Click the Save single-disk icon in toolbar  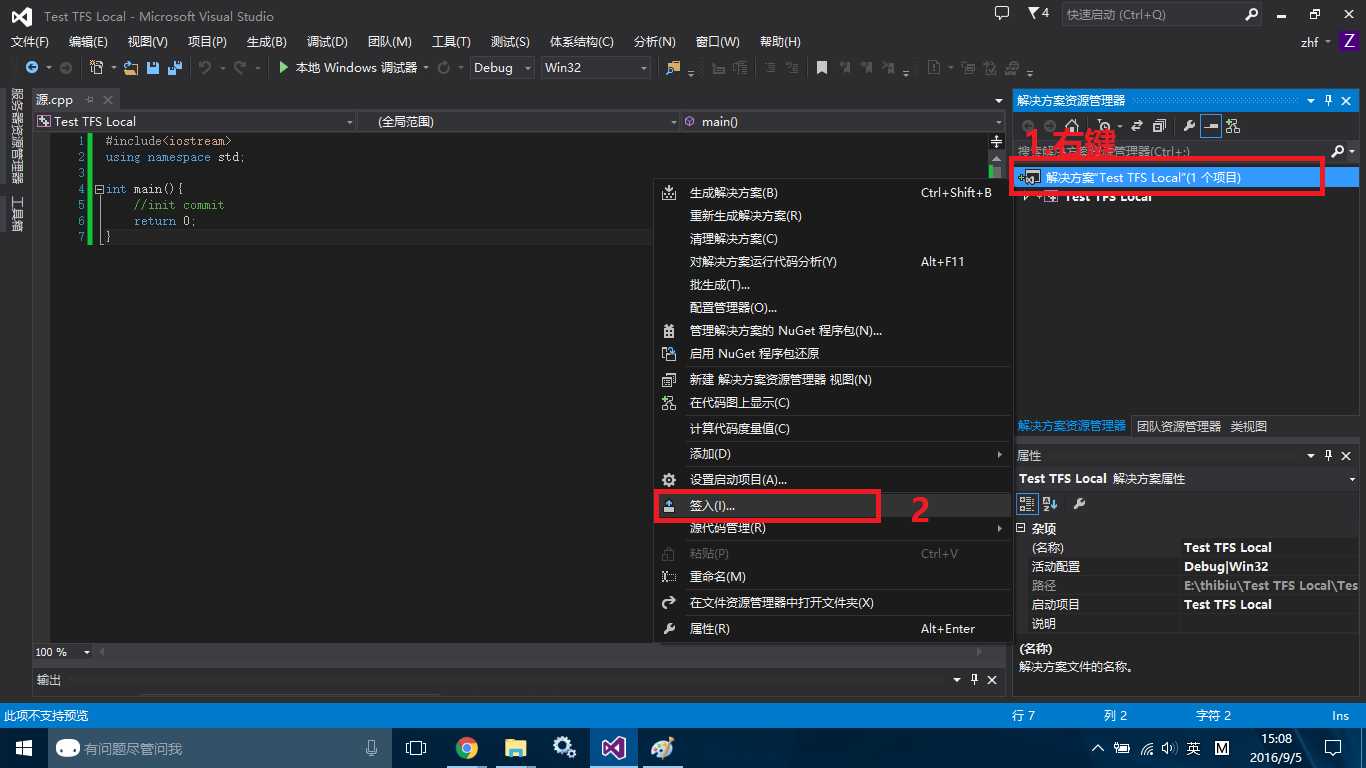[153, 67]
